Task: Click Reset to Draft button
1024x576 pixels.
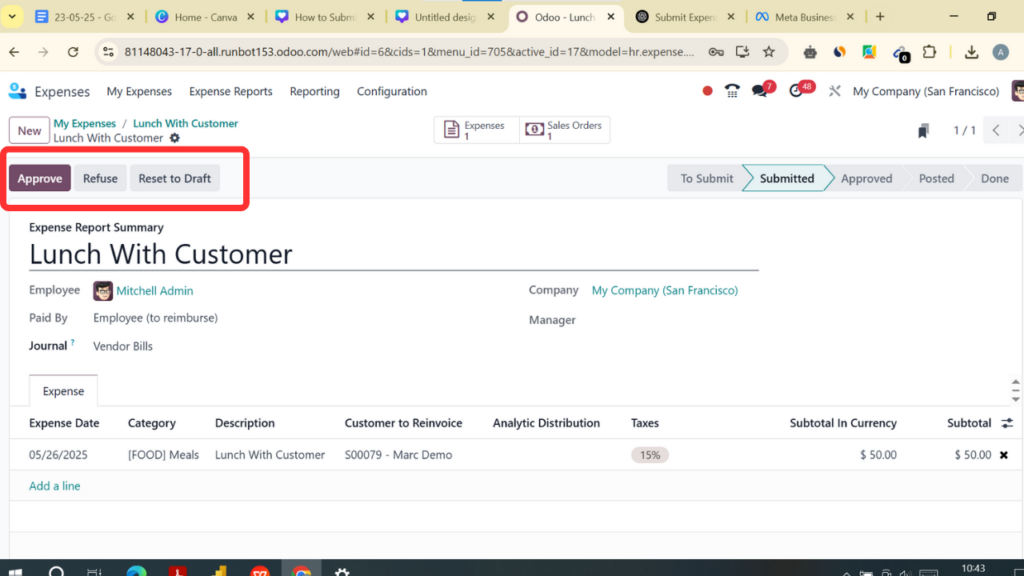Action: (174, 178)
